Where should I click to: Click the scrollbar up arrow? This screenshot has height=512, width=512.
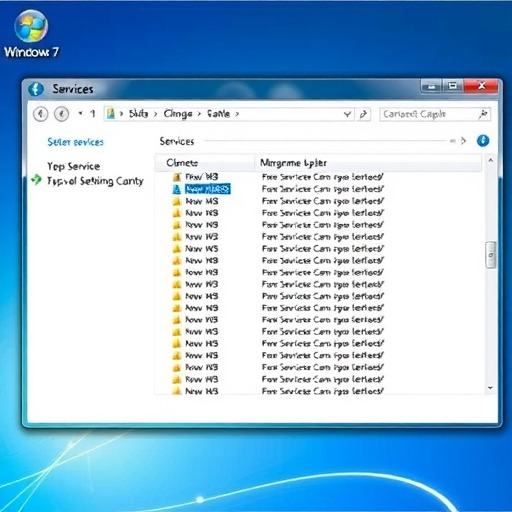click(x=491, y=161)
